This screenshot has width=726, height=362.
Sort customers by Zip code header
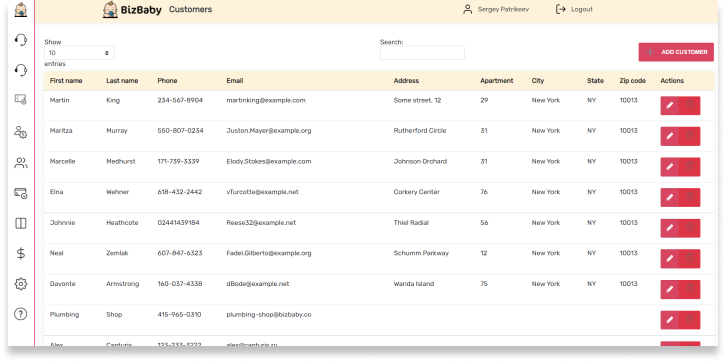point(632,81)
